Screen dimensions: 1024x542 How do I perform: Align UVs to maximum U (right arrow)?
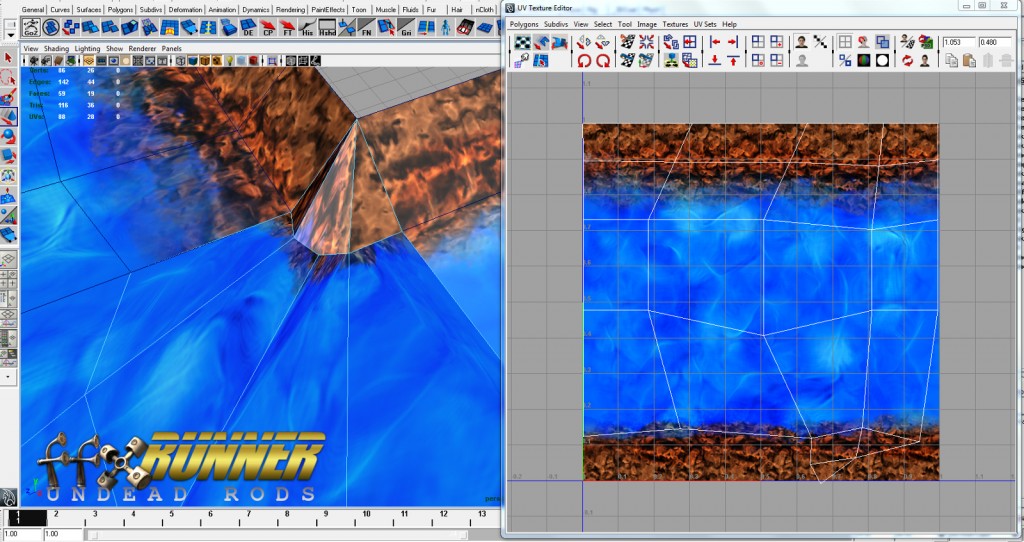pyautogui.click(x=733, y=42)
